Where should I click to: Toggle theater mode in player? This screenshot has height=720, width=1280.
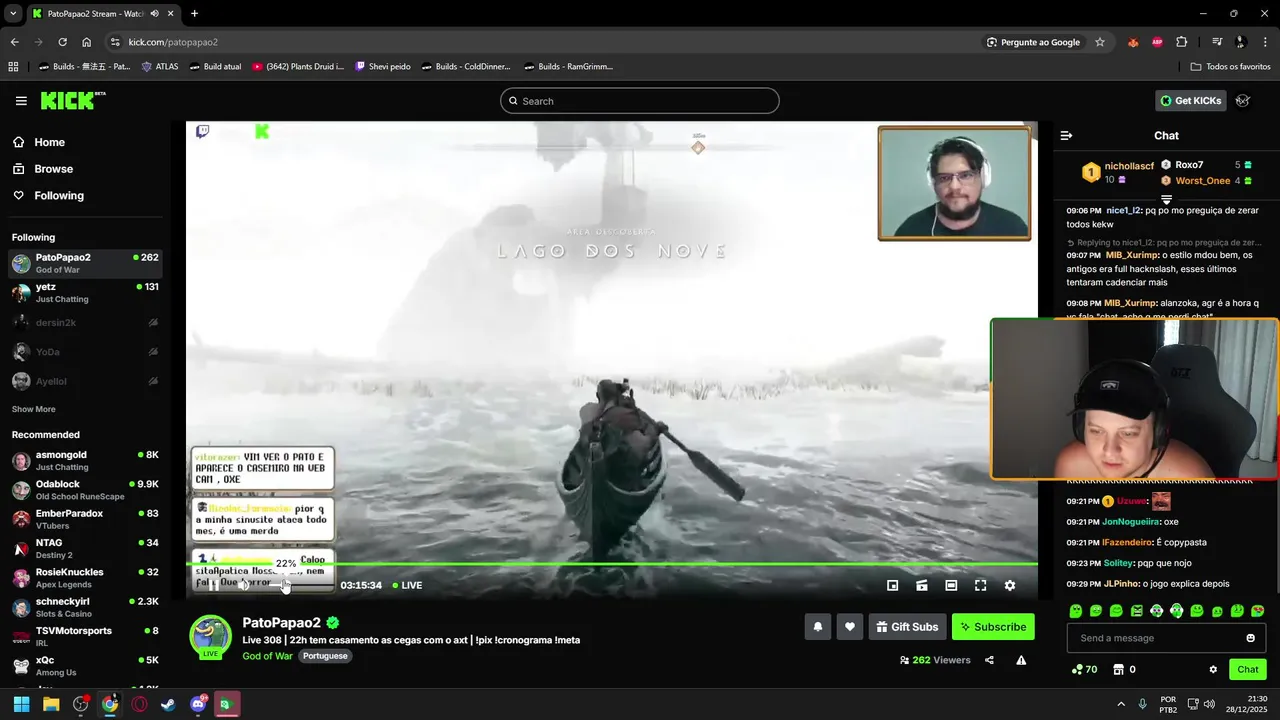[x=951, y=585]
